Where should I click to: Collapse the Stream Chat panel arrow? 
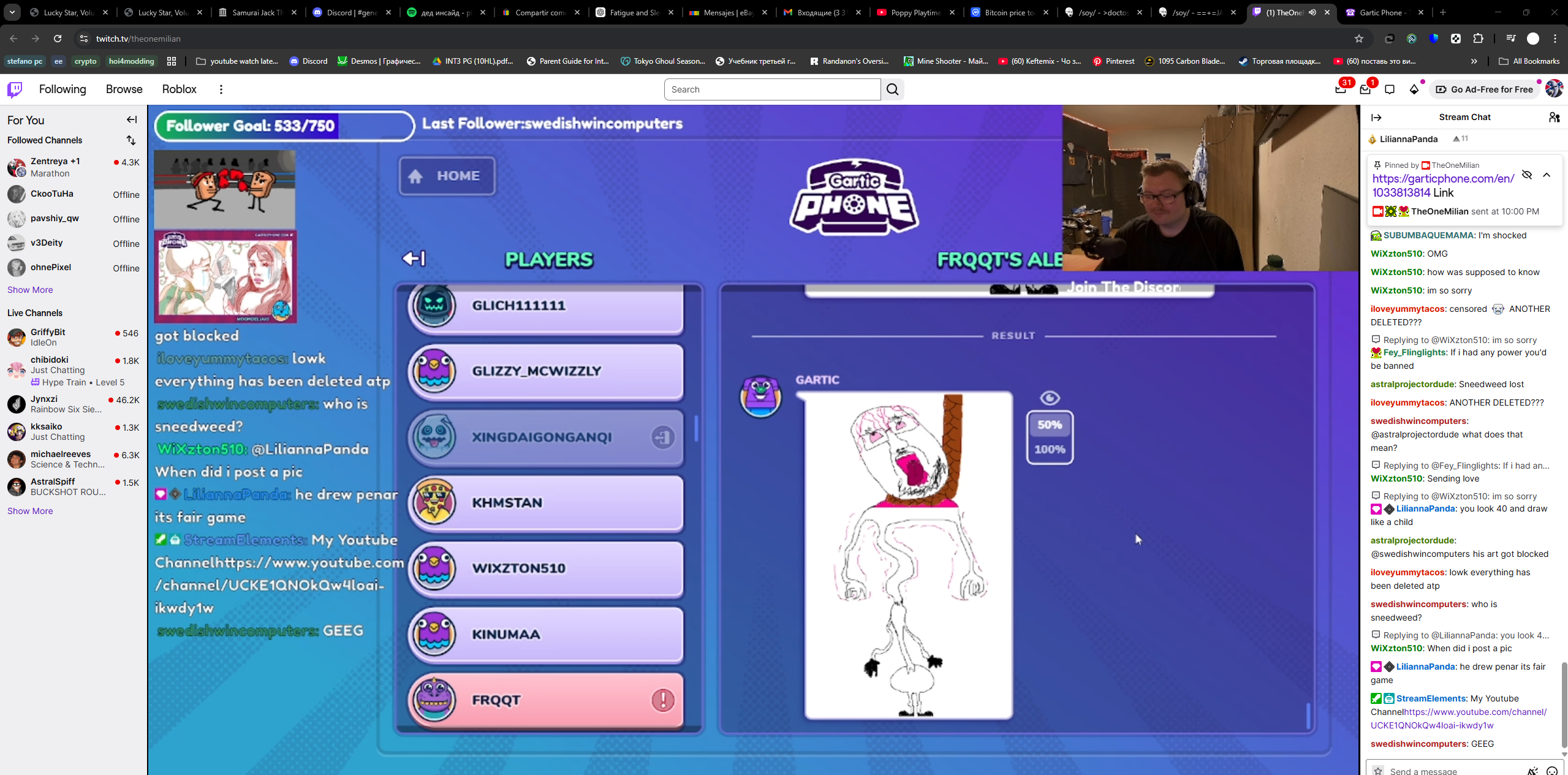1376,117
